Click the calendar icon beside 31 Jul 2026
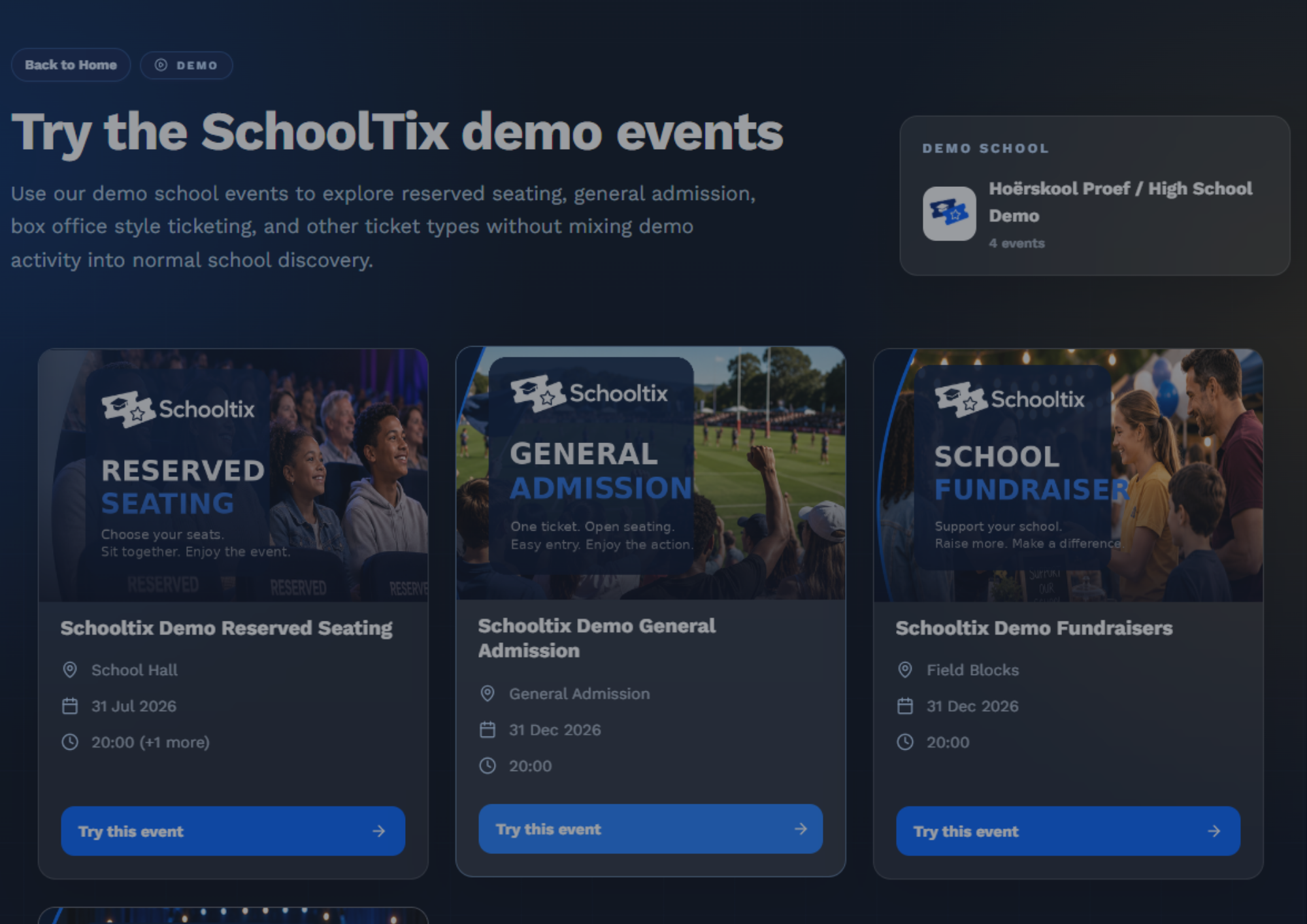This screenshot has height=924, width=1307. click(x=70, y=706)
